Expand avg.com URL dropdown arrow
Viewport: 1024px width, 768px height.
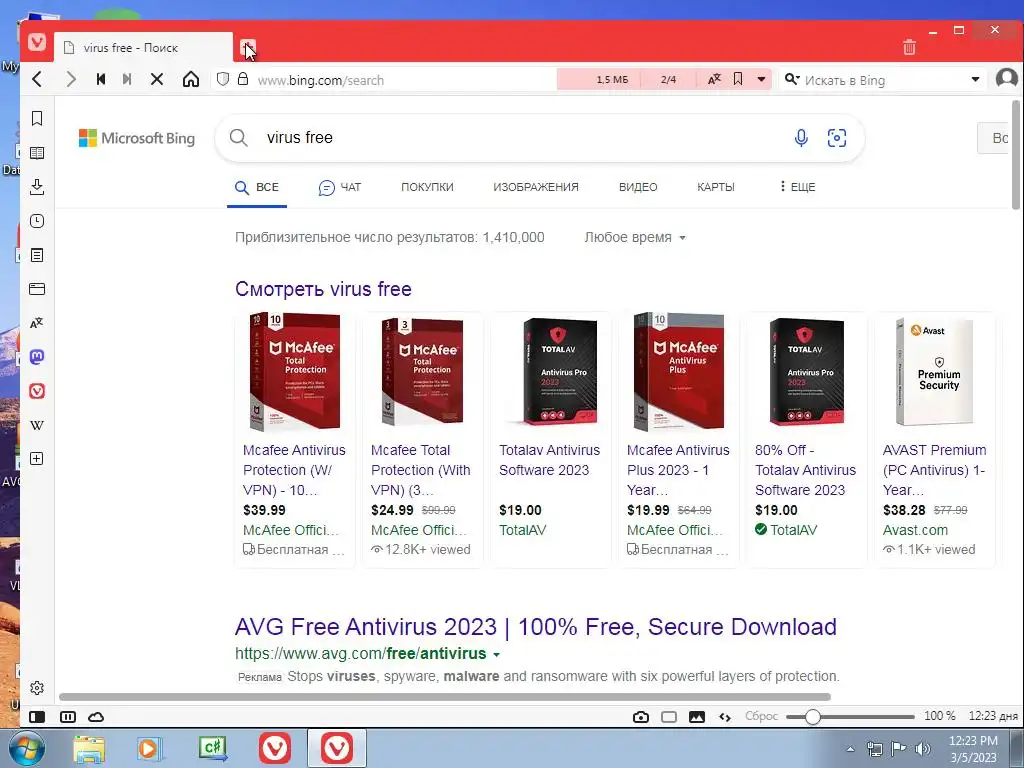click(x=497, y=654)
